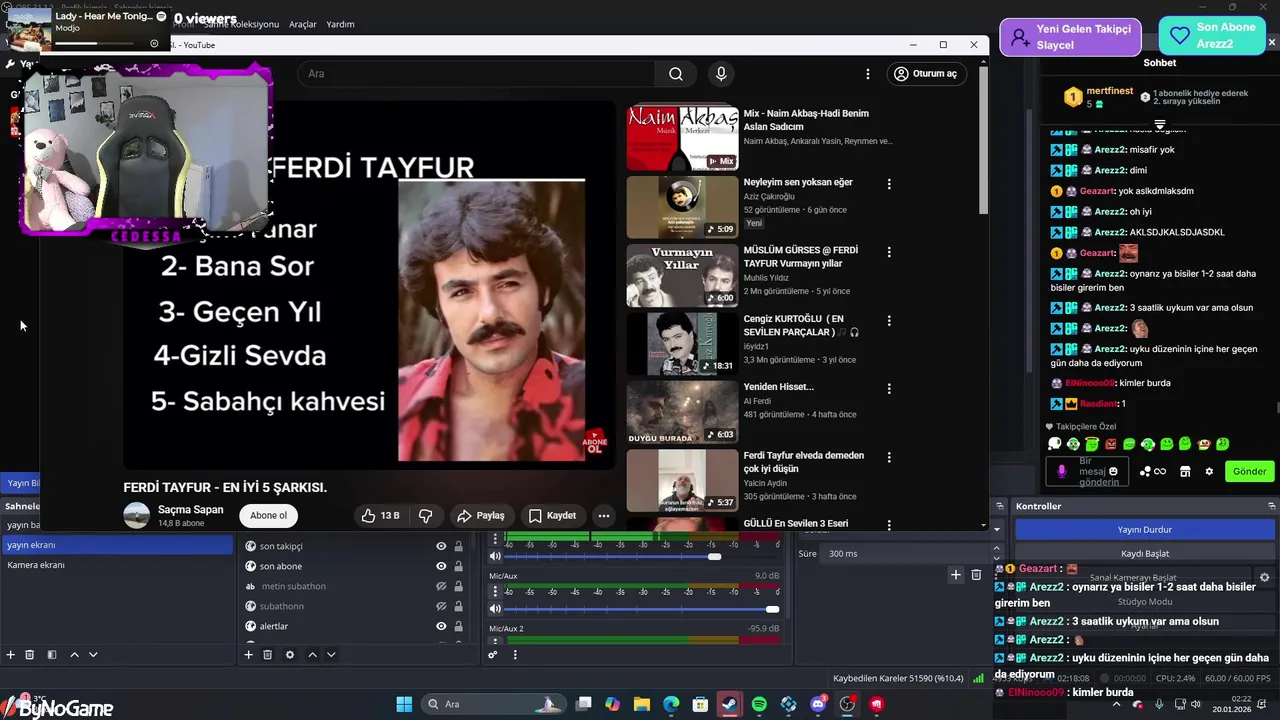Viewport: 1280px width, 720px height.
Task: Open options for Cengiz Kurtoğlu video
Action: pos(889,320)
